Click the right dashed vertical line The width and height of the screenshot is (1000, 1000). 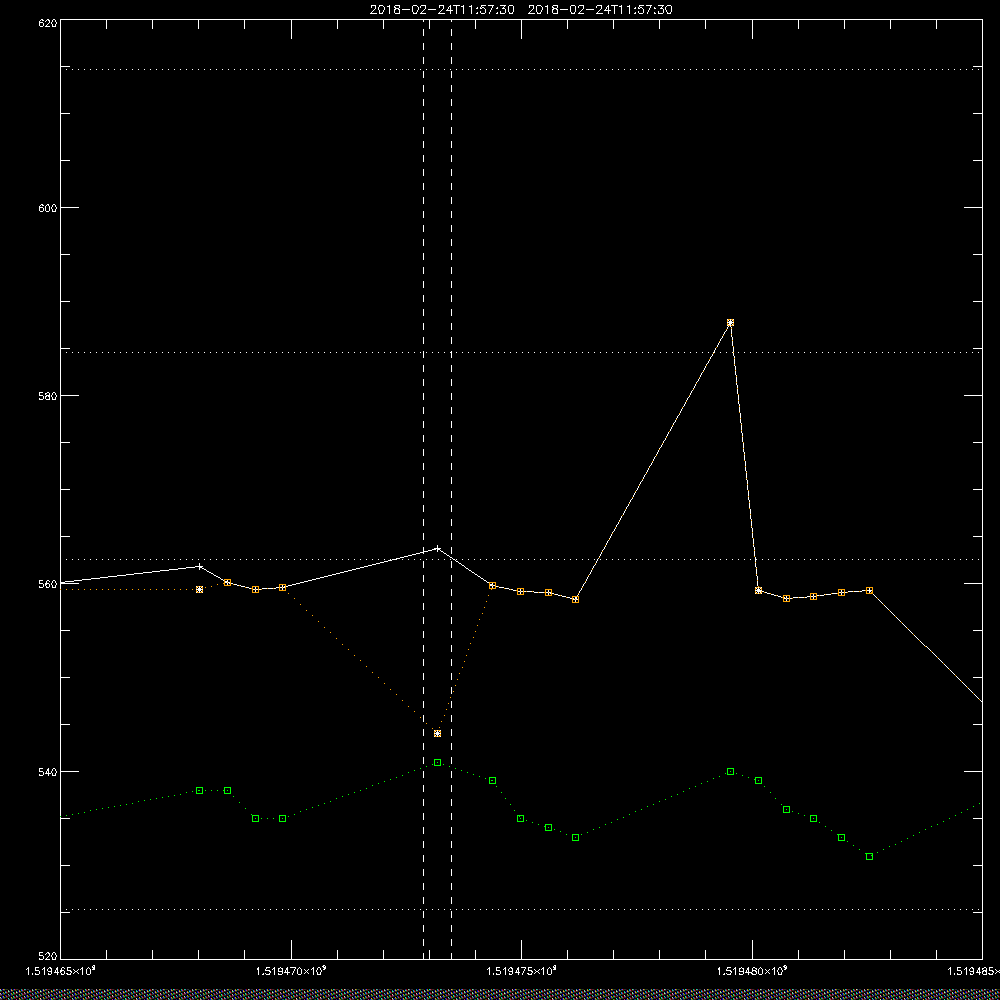tap(452, 488)
